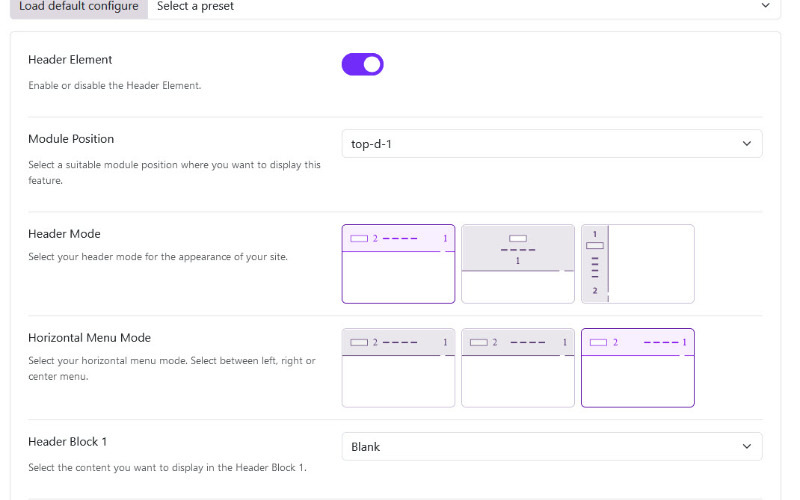Select center-aligned horizontal menu mode icon

(518, 368)
